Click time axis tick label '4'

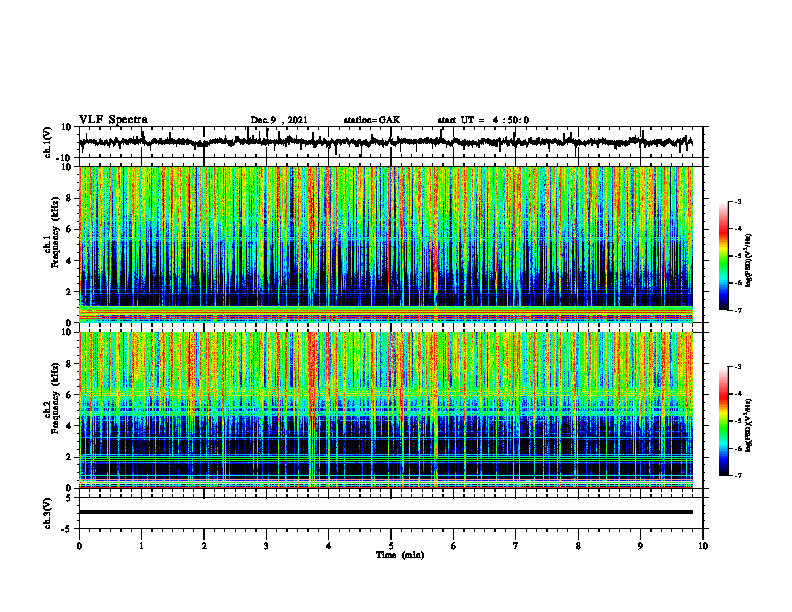pyautogui.click(x=329, y=546)
